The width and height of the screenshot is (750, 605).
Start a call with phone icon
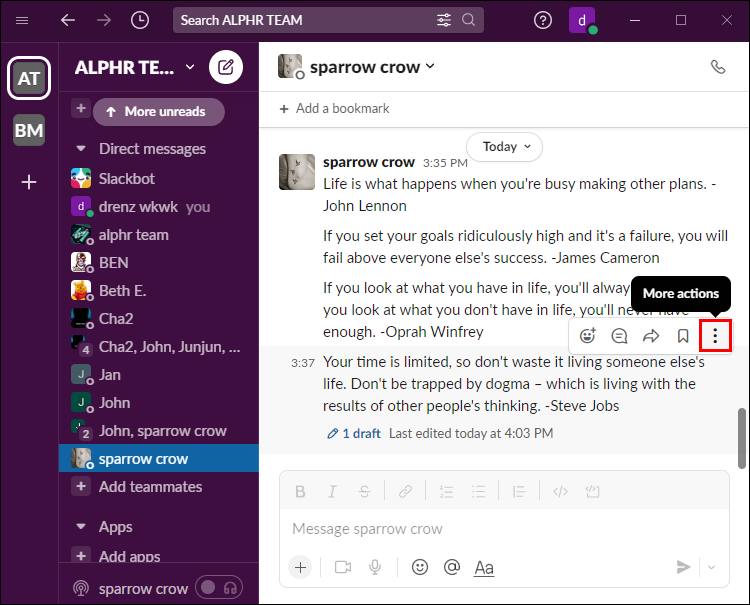click(x=717, y=67)
